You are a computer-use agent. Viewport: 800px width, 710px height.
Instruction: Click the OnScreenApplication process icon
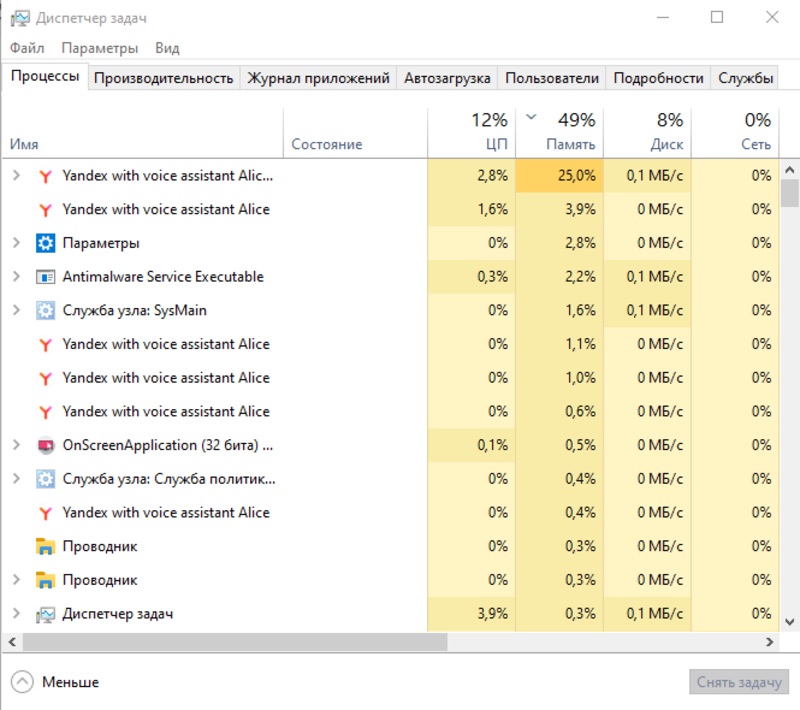[45, 445]
